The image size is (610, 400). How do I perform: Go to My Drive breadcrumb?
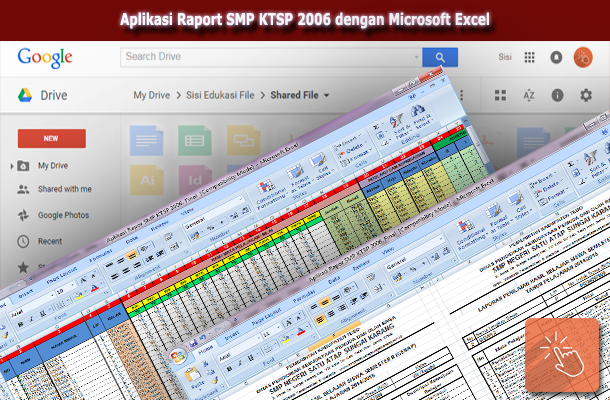(x=151, y=95)
